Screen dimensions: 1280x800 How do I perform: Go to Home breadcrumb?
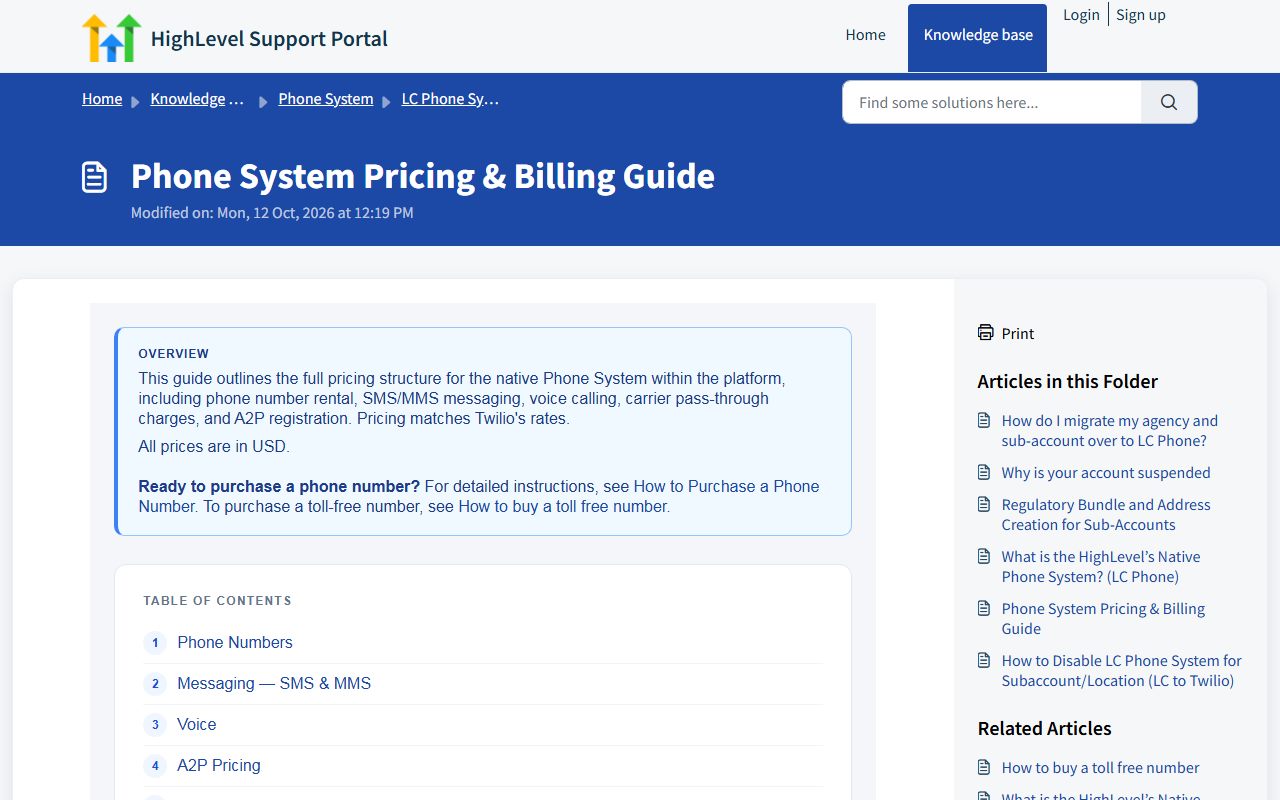[102, 99]
